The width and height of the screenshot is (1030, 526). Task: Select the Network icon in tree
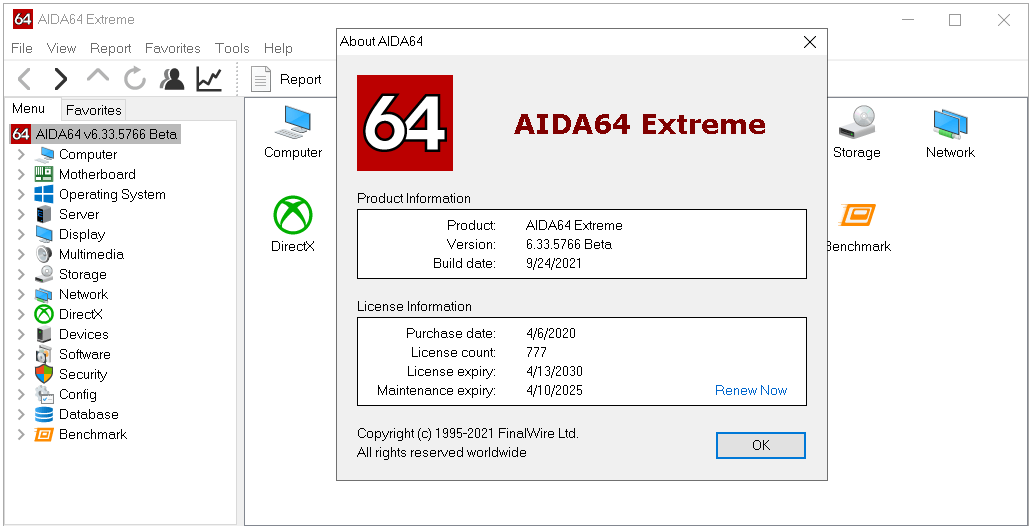click(x=44, y=294)
